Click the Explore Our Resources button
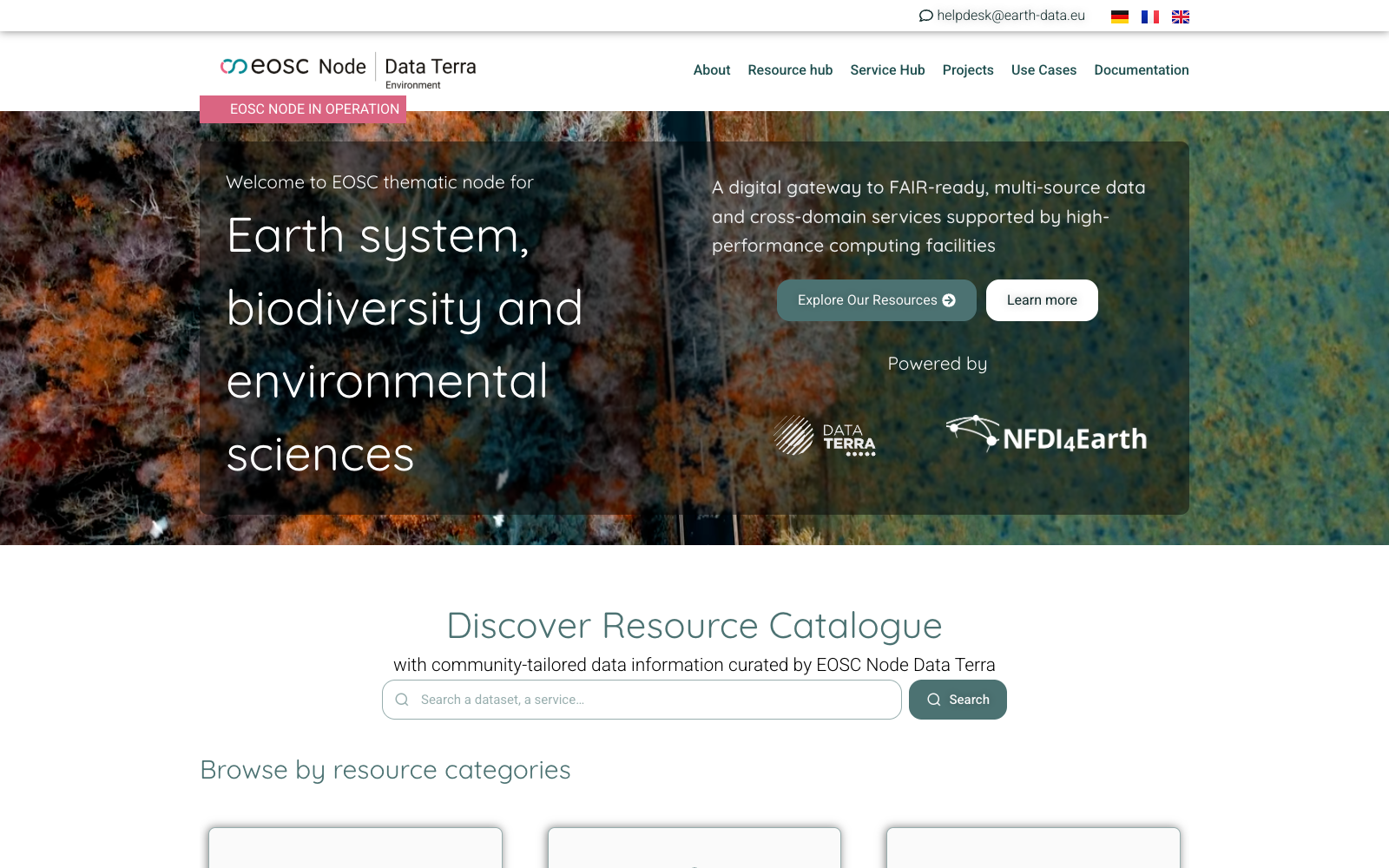1389x868 pixels. click(877, 300)
